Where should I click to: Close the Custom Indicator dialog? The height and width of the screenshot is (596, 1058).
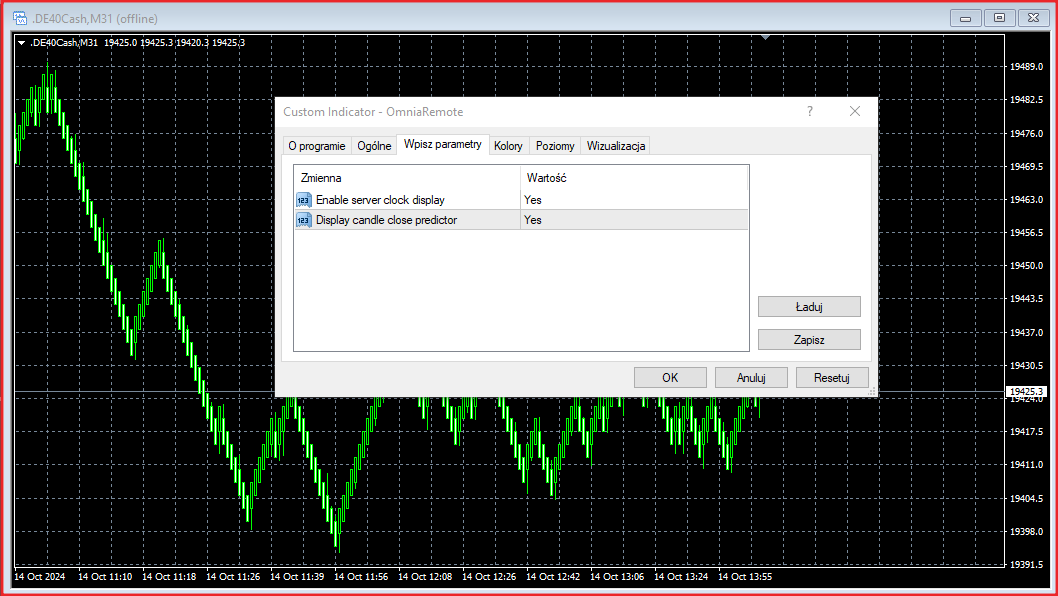click(x=854, y=111)
